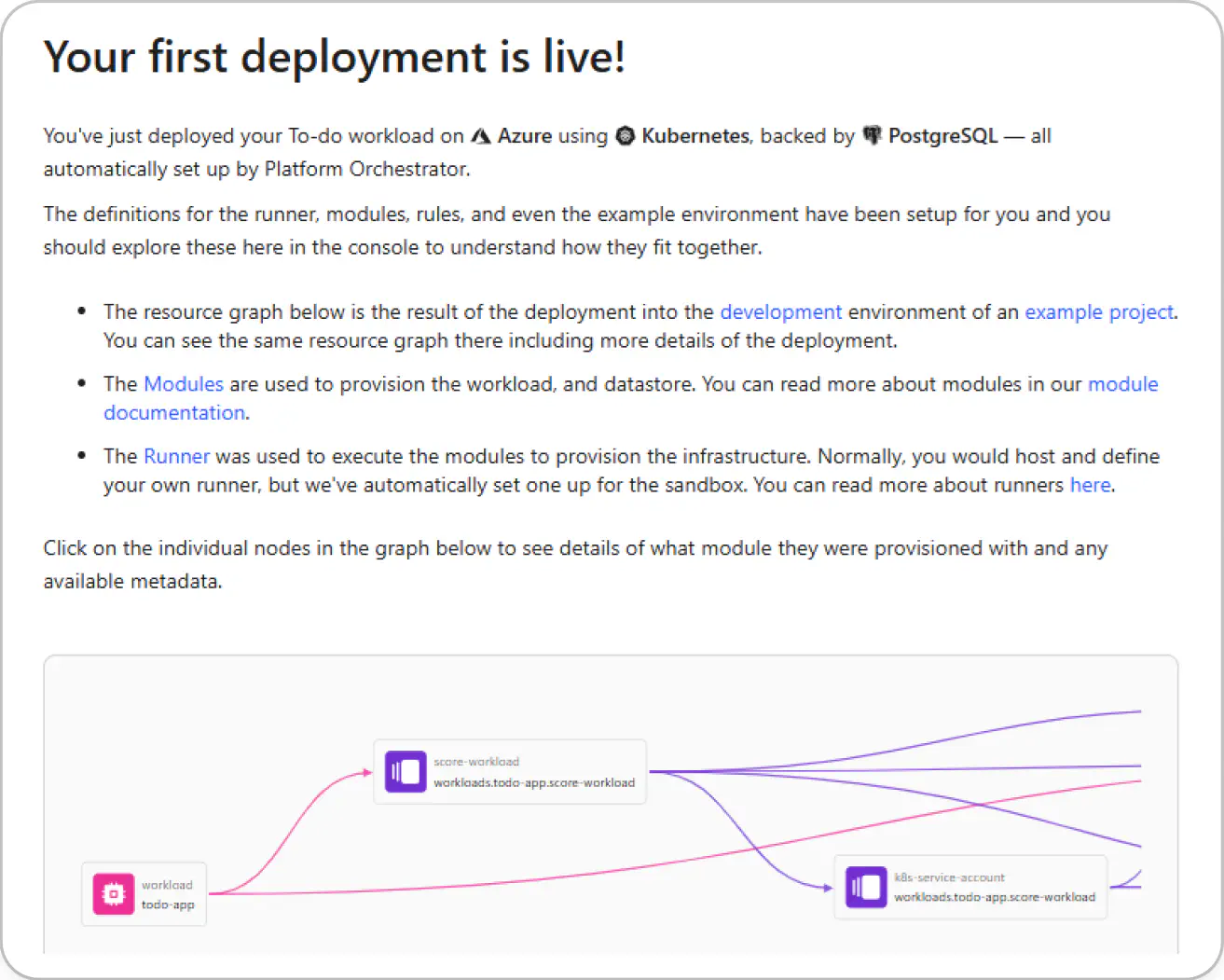This screenshot has height=980, width=1224.
Task: Click the Kubernetes wheel icon
Action: pyautogui.click(x=626, y=136)
